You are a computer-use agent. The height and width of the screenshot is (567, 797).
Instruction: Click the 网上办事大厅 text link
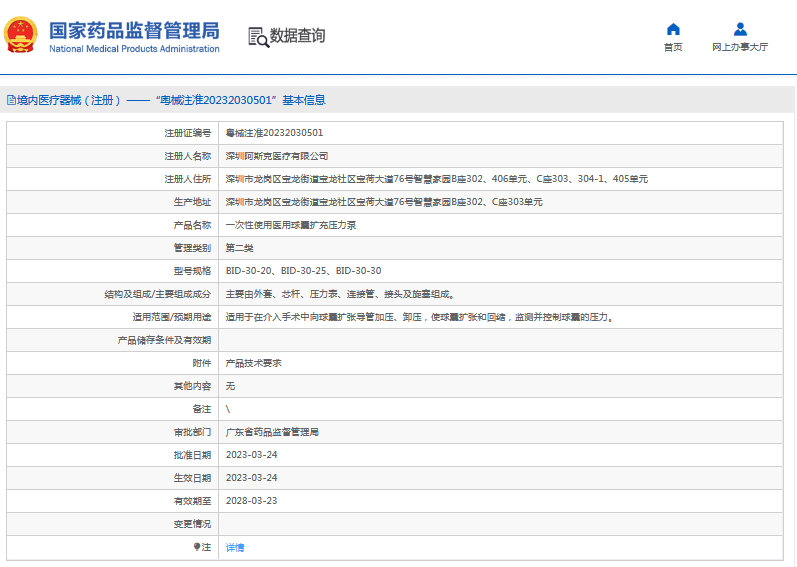[x=740, y=47]
